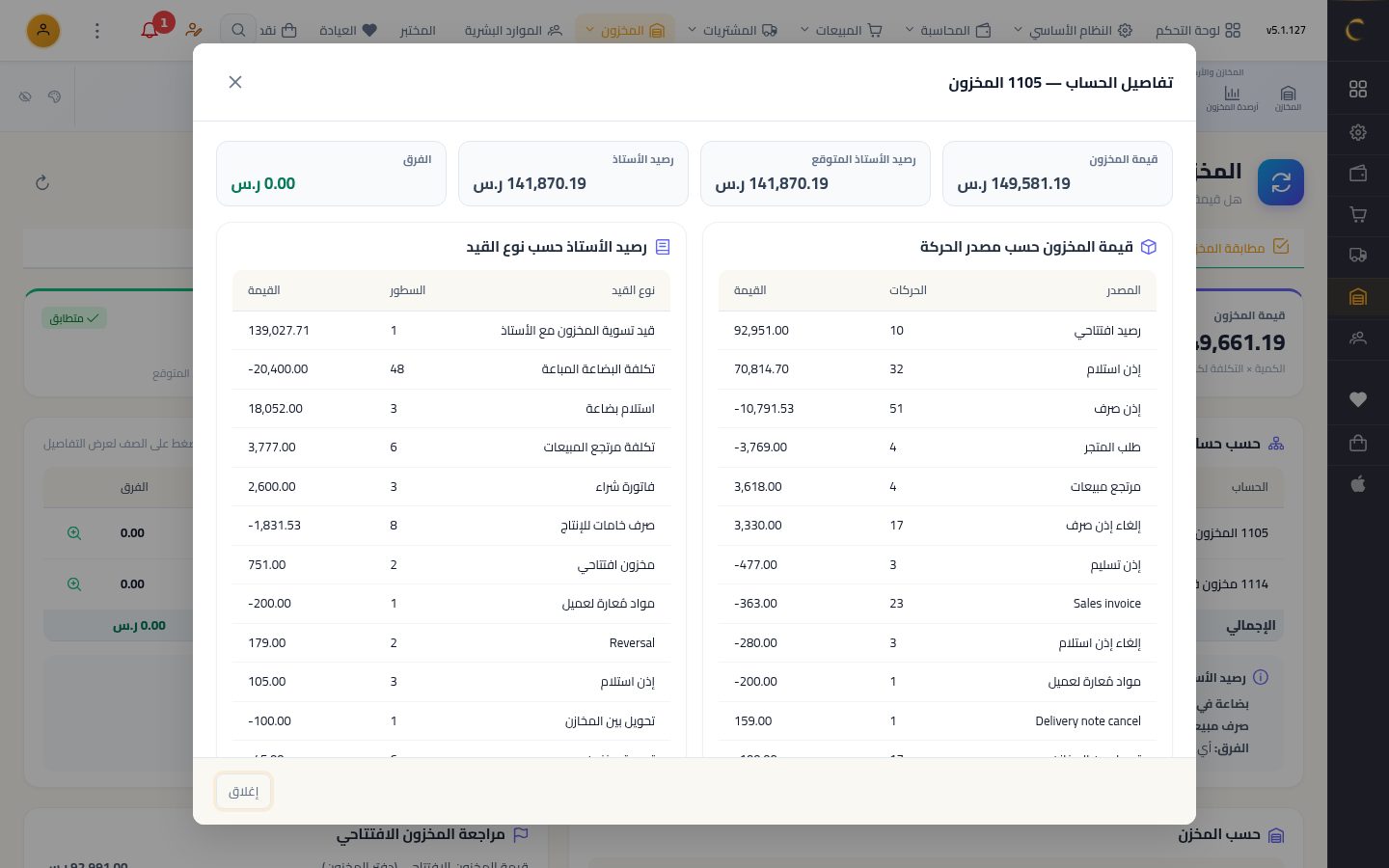Select the Reversal entry row

451,643
